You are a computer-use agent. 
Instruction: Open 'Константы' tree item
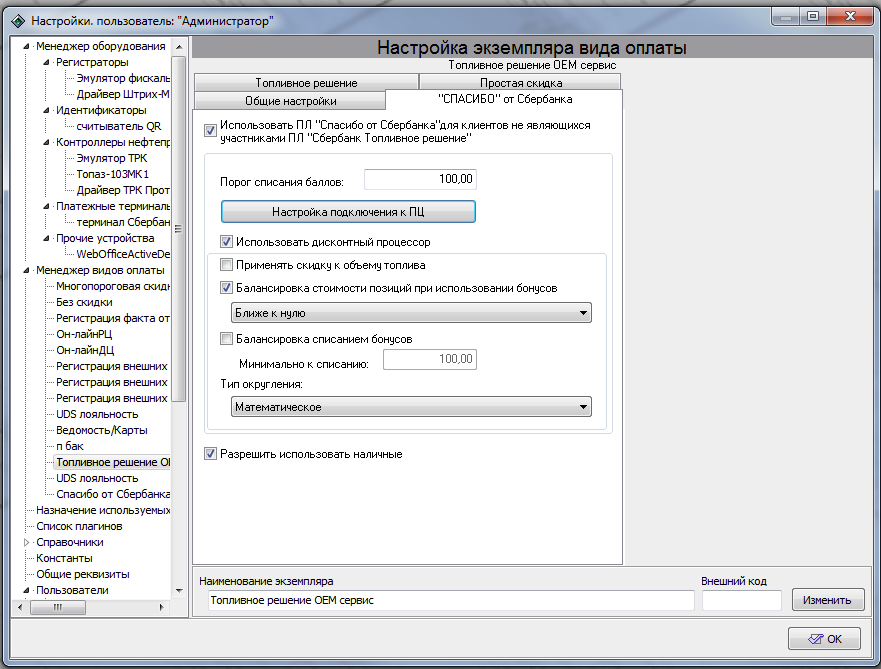point(64,558)
